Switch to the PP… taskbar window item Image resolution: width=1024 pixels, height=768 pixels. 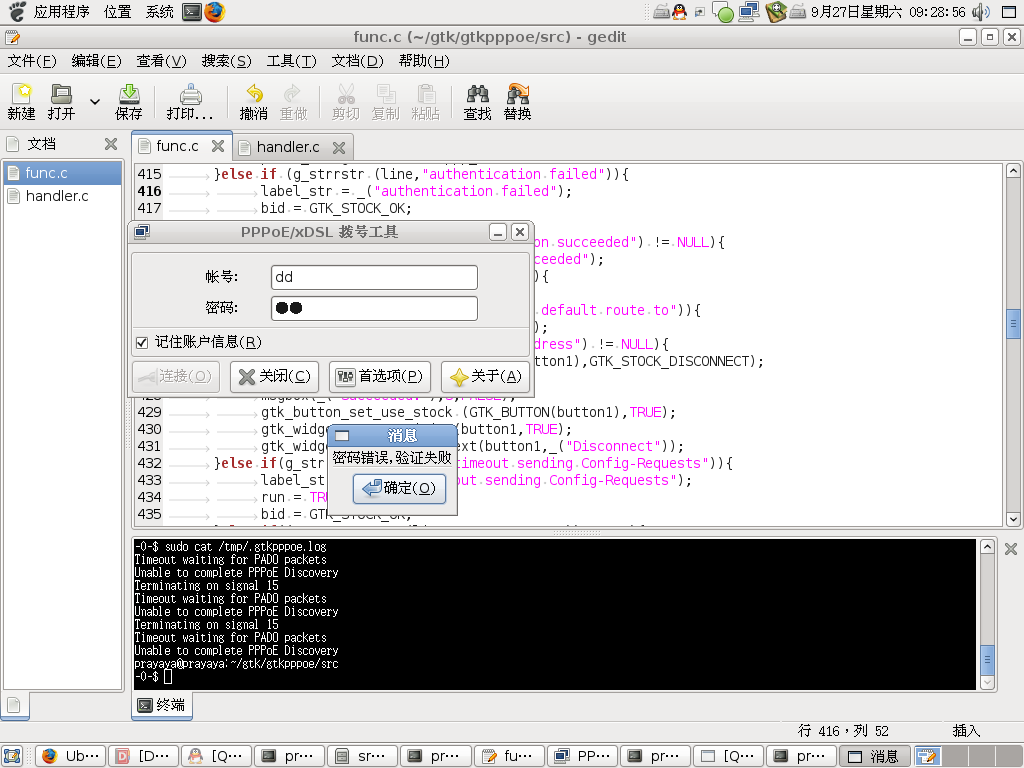point(583,756)
